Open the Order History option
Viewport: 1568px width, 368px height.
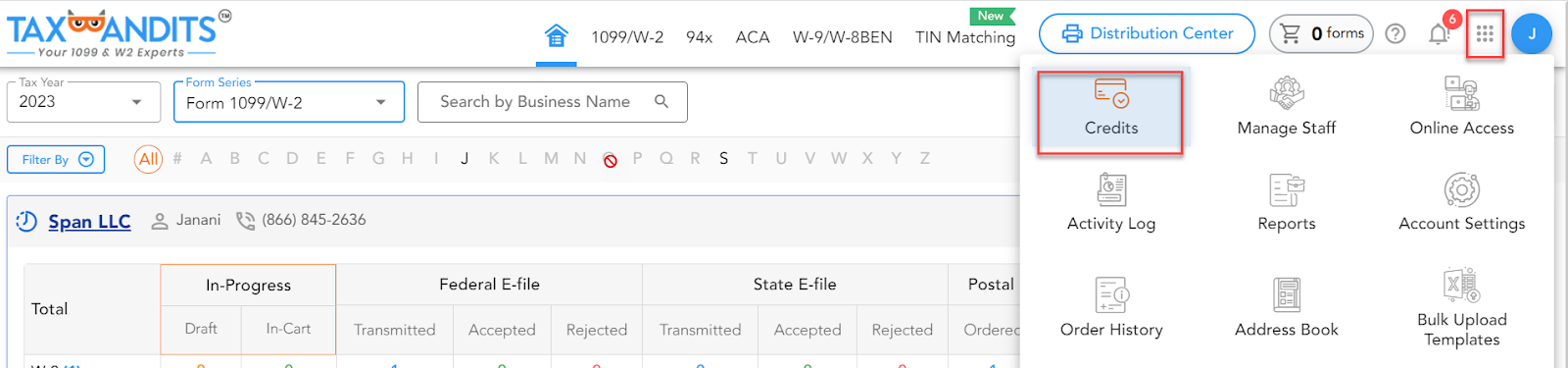coord(1110,308)
